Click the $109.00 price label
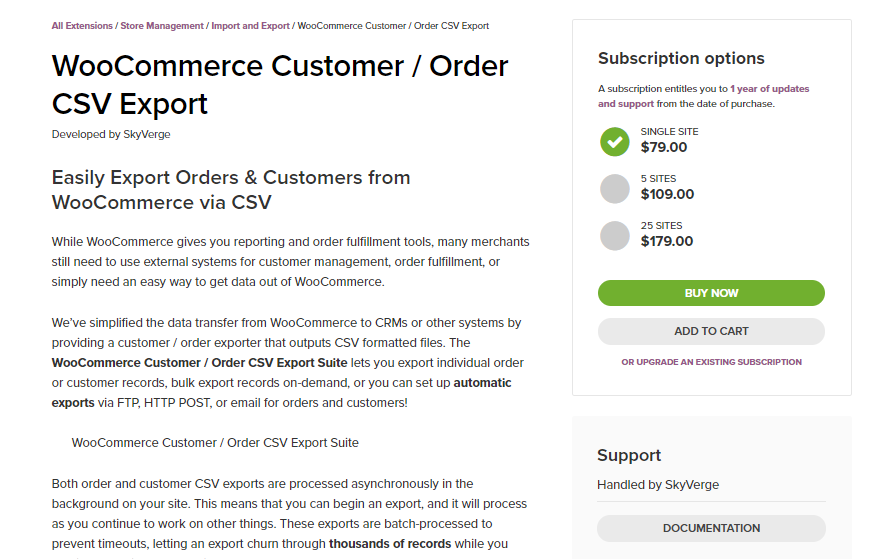 pyautogui.click(x=667, y=194)
